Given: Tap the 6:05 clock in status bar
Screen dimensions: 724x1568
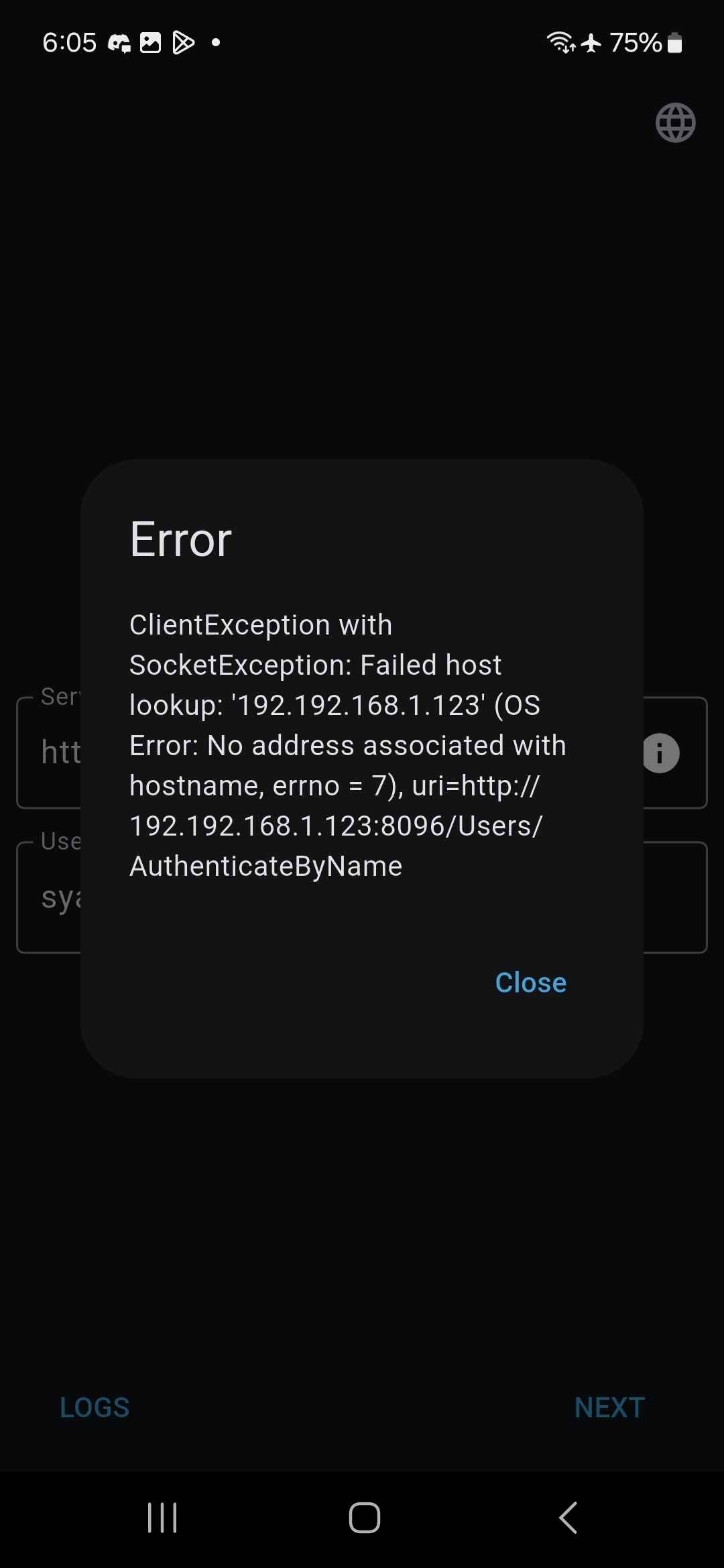Looking at the screenshot, I should (x=70, y=43).
